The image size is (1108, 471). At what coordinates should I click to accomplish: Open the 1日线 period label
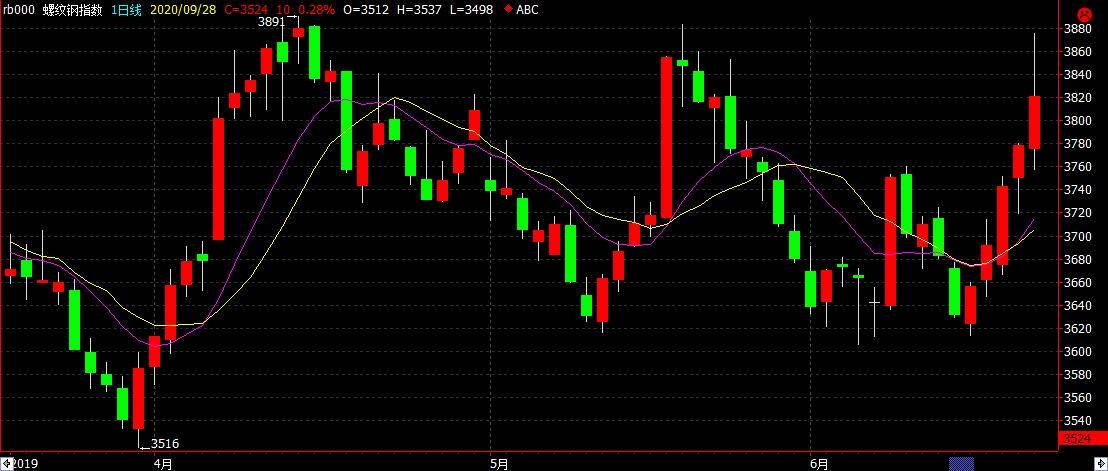126,10
